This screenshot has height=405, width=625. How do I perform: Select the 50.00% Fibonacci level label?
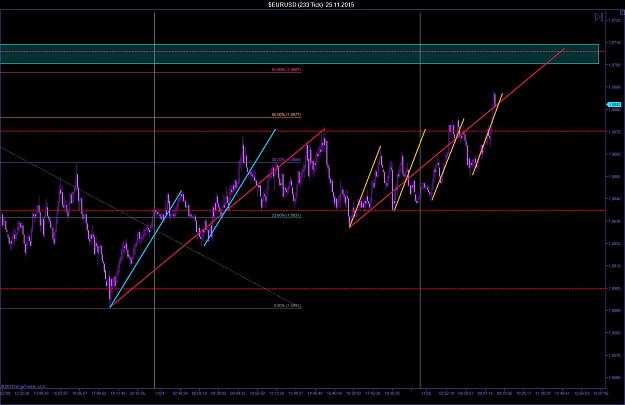[286, 115]
